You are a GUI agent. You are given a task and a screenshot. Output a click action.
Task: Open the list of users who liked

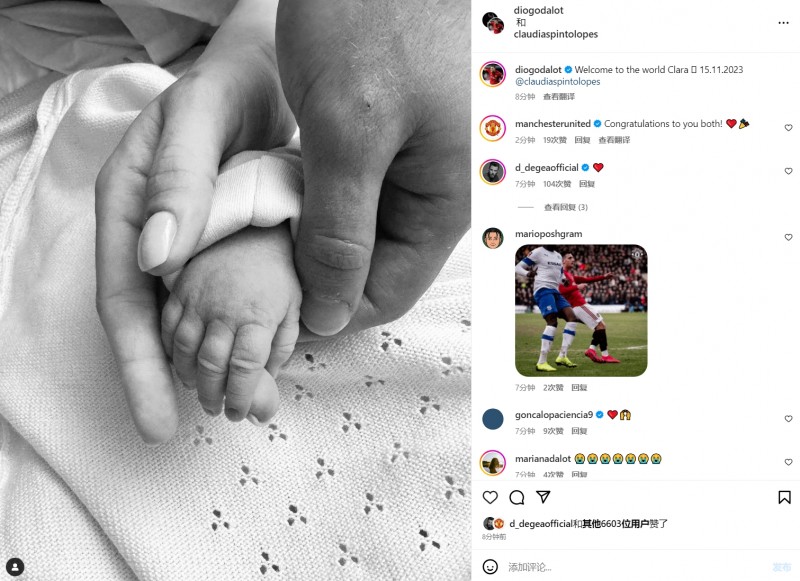pos(615,523)
